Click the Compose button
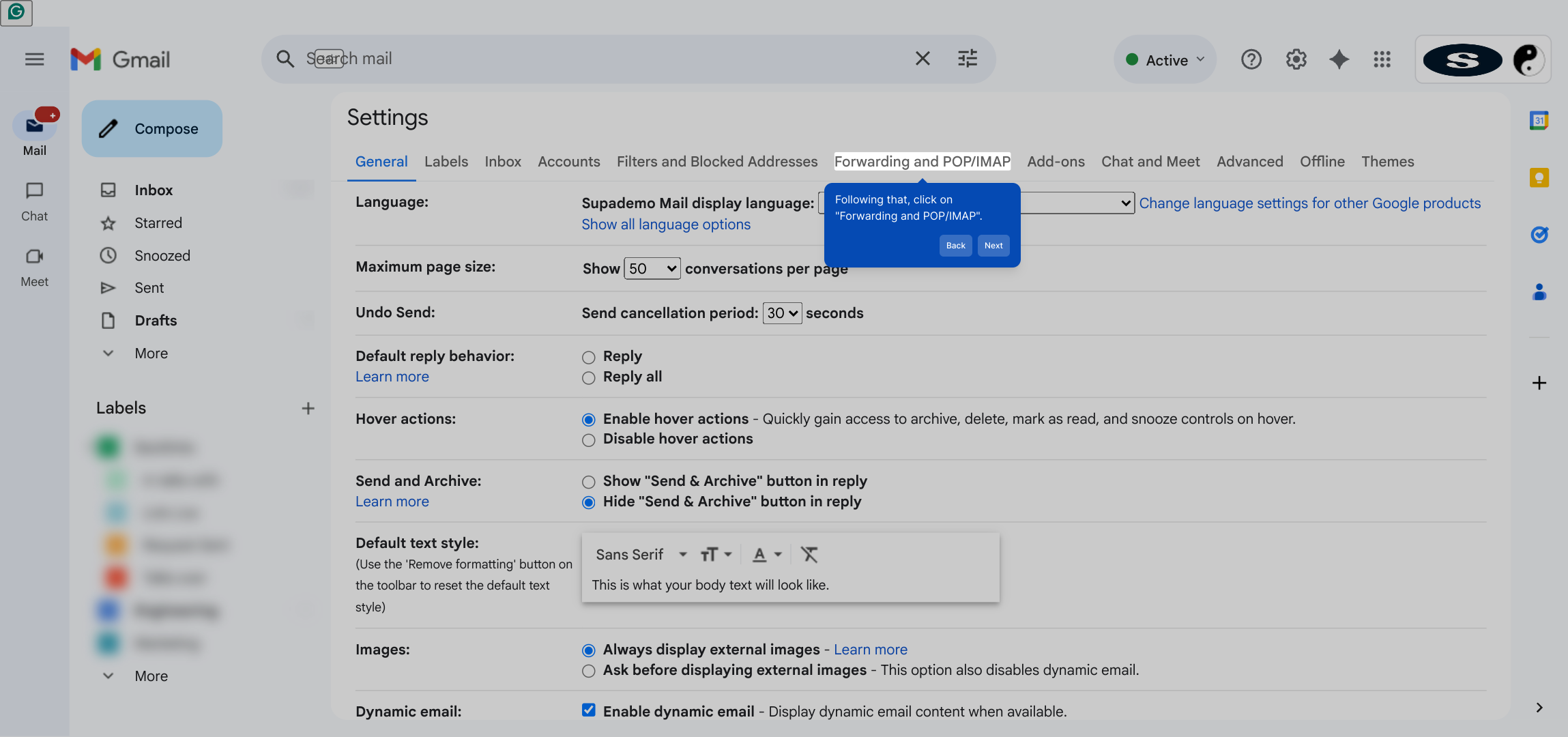This screenshot has height=737, width=1568. (x=152, y=129)
